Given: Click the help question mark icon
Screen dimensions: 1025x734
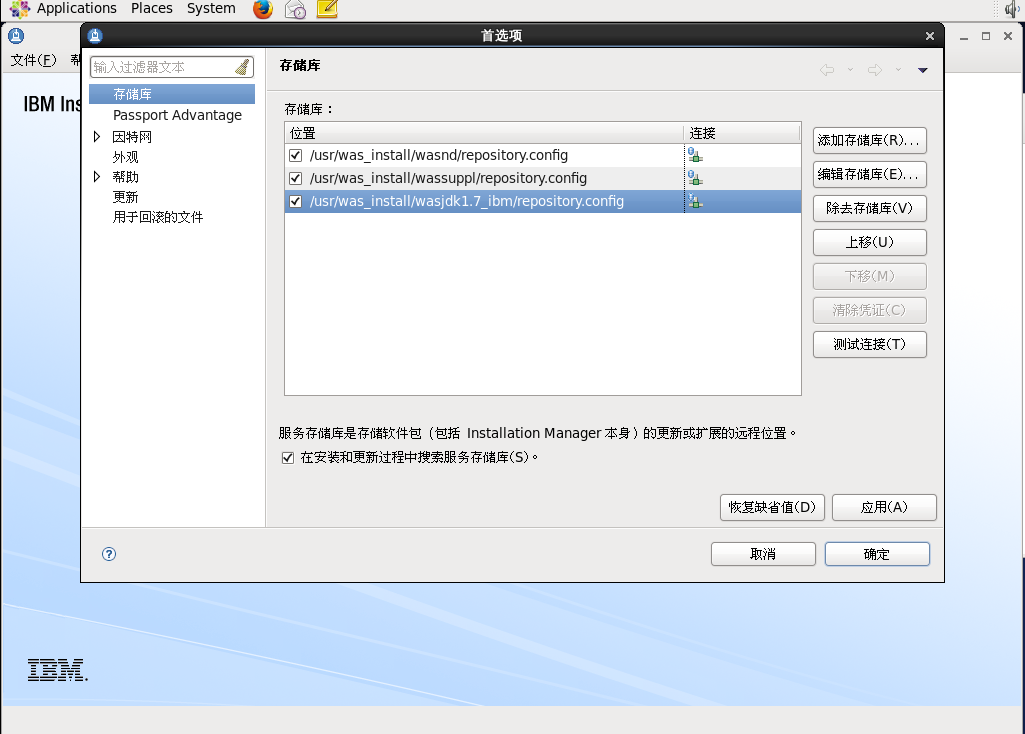Looking at the screenshot, I should tap(109, 554).
